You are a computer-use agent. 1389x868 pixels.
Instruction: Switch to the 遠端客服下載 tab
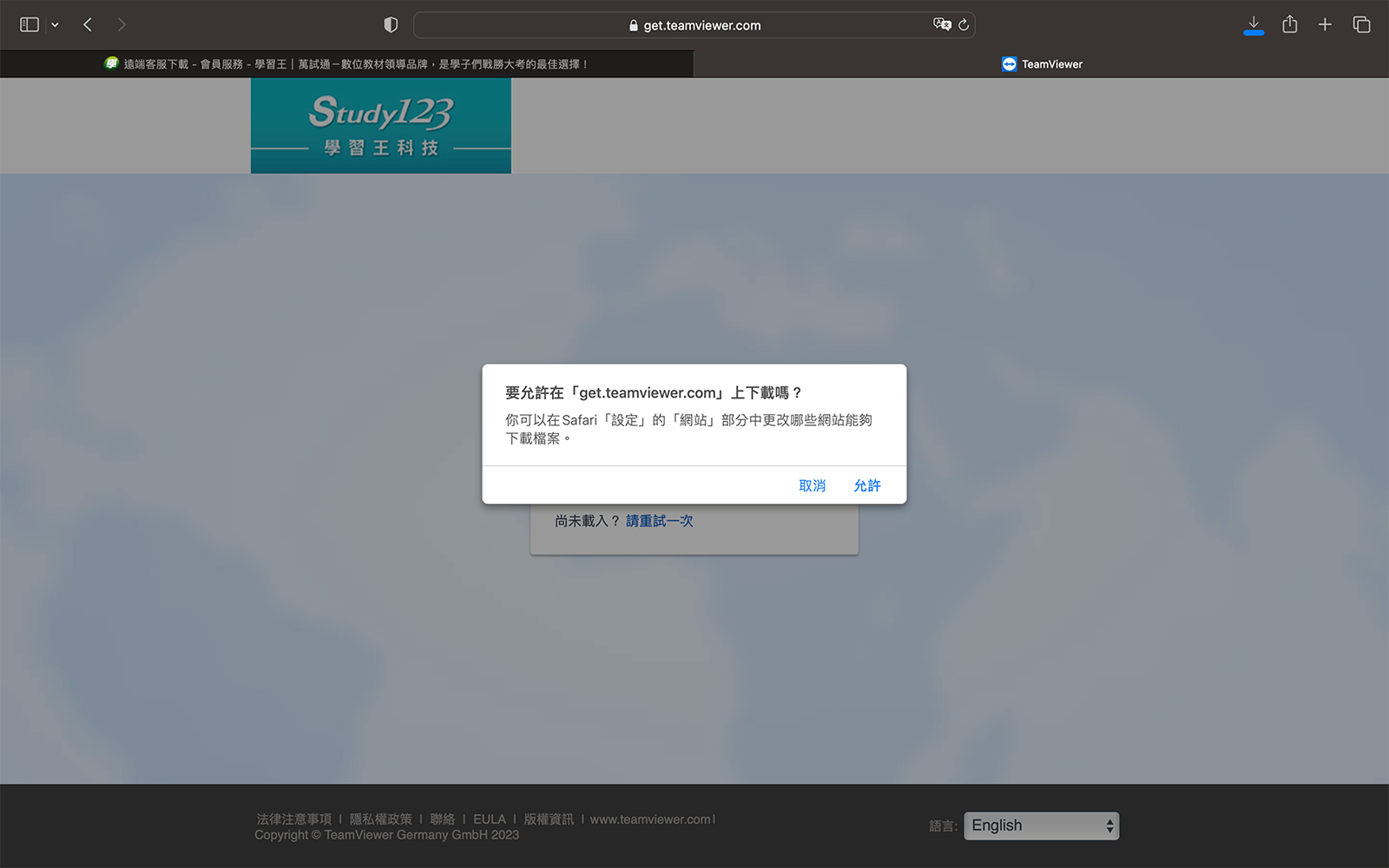(347, 64)
